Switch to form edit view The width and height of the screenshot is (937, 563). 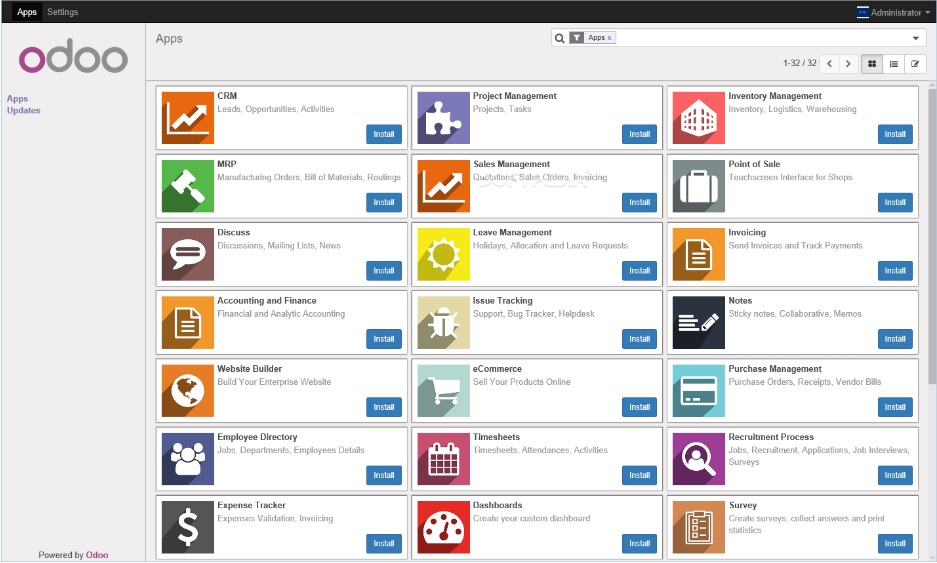(x=915, y=64)
